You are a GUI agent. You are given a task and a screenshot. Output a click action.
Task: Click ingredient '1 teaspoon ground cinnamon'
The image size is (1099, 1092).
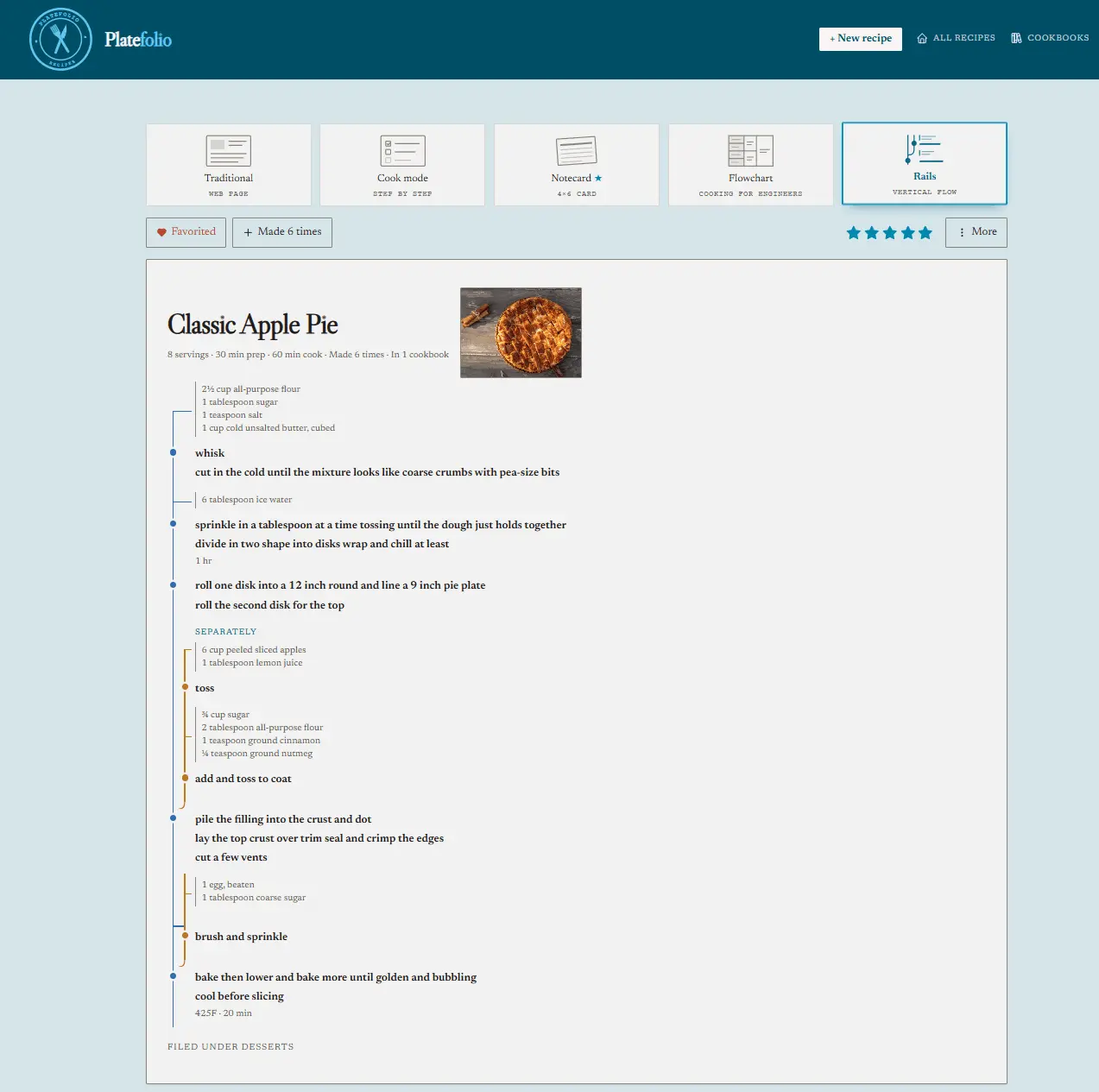(261, 741)
